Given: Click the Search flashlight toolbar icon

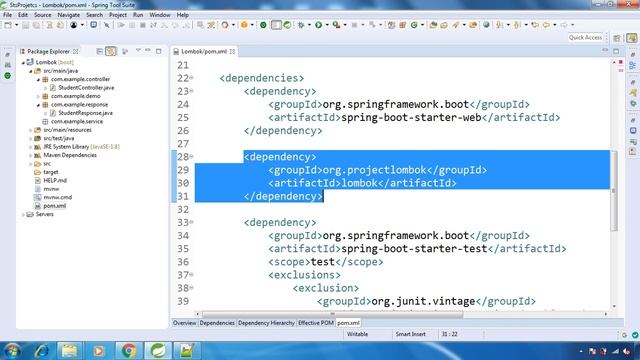Looking at the screenshot, I should [x=456, y=25].
